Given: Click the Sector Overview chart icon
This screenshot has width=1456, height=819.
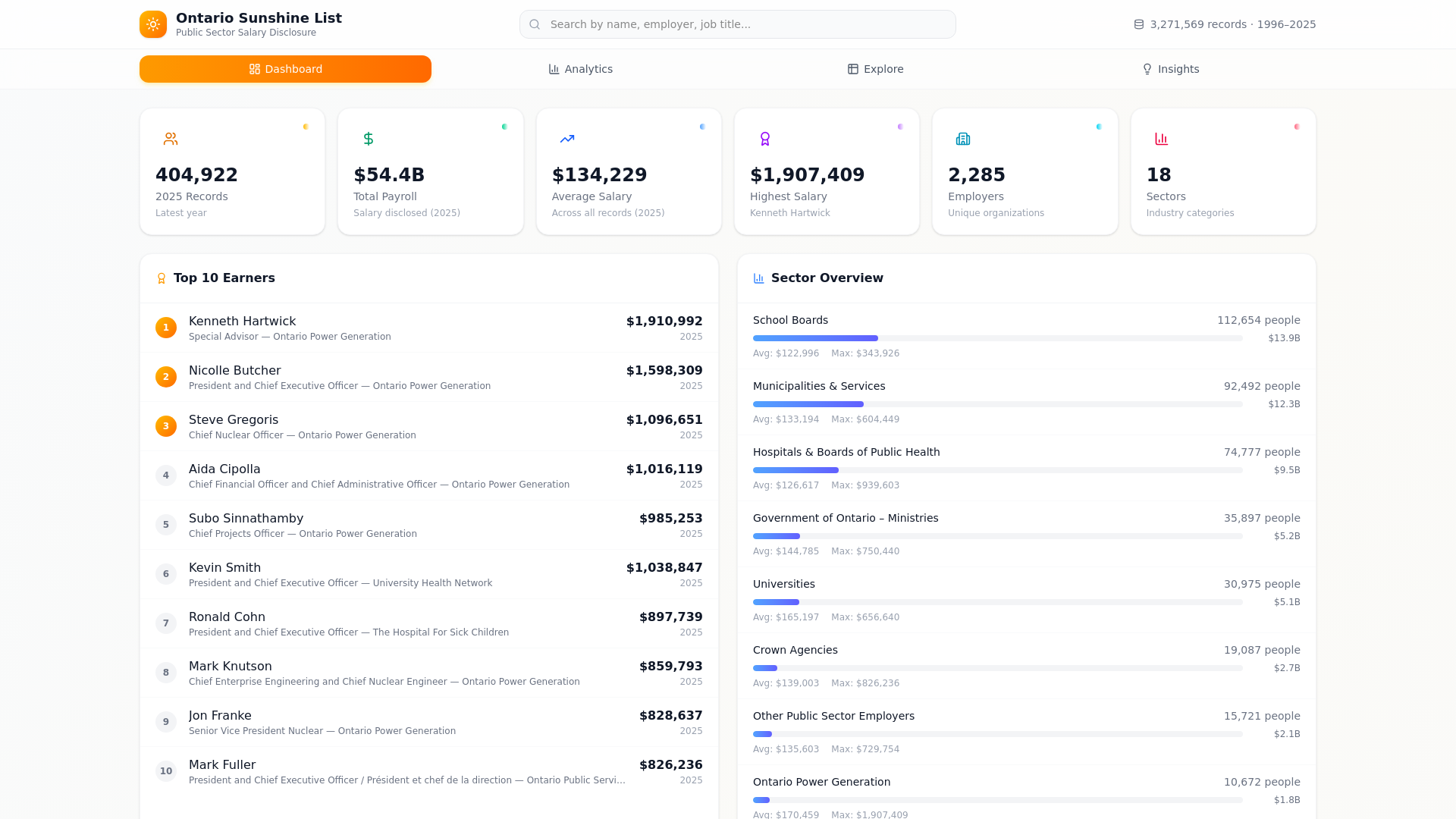Looking at the screenshot, I should pyautogui.click(x=758, y=278).
